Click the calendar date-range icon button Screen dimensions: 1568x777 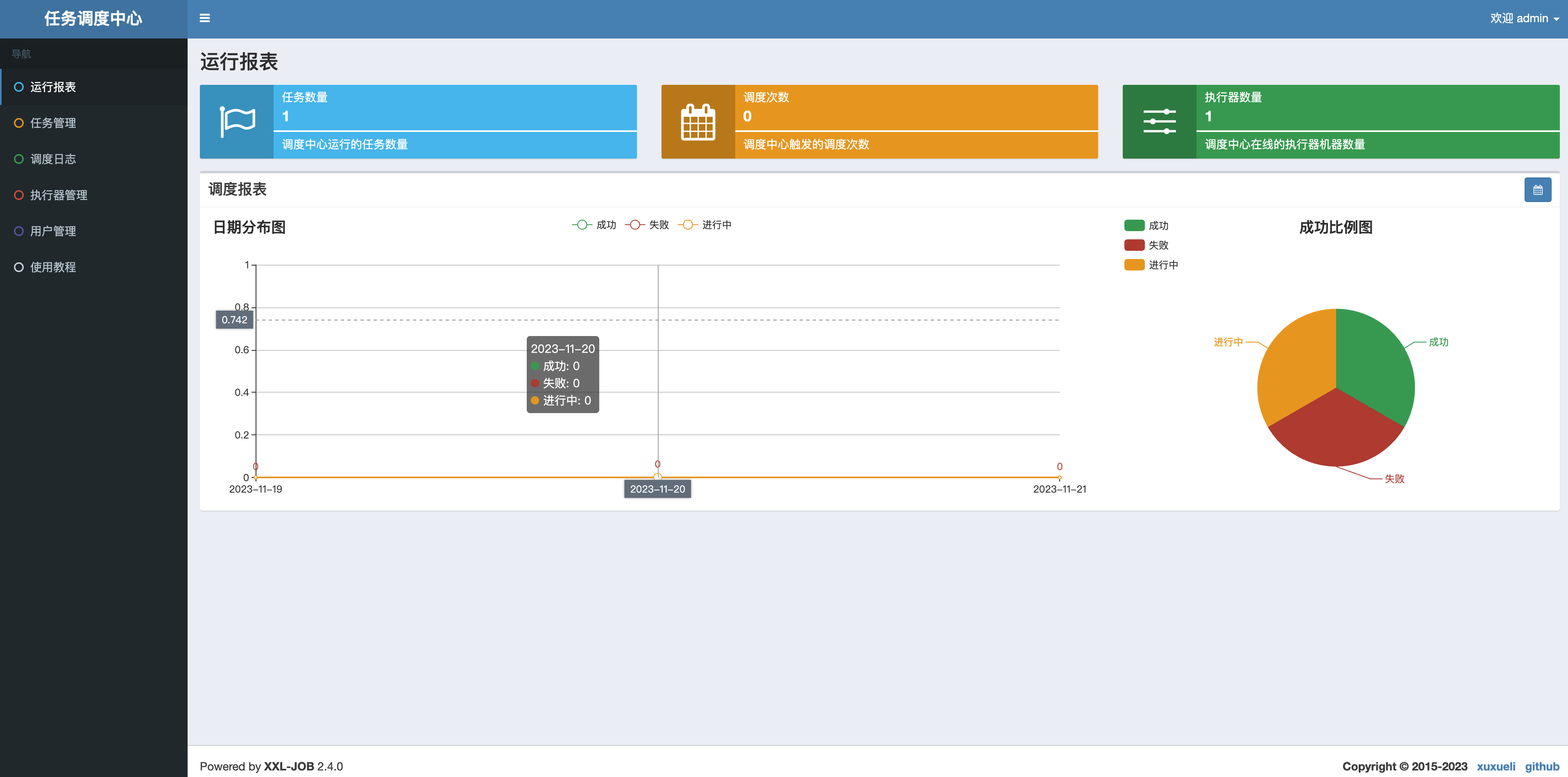point(1538,190)
